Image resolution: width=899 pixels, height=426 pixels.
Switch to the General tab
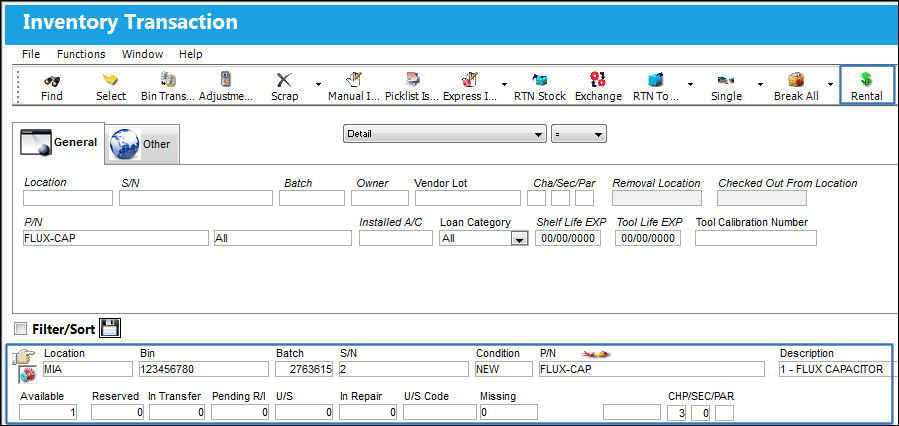pyautogui.click(x=58, y=143)
